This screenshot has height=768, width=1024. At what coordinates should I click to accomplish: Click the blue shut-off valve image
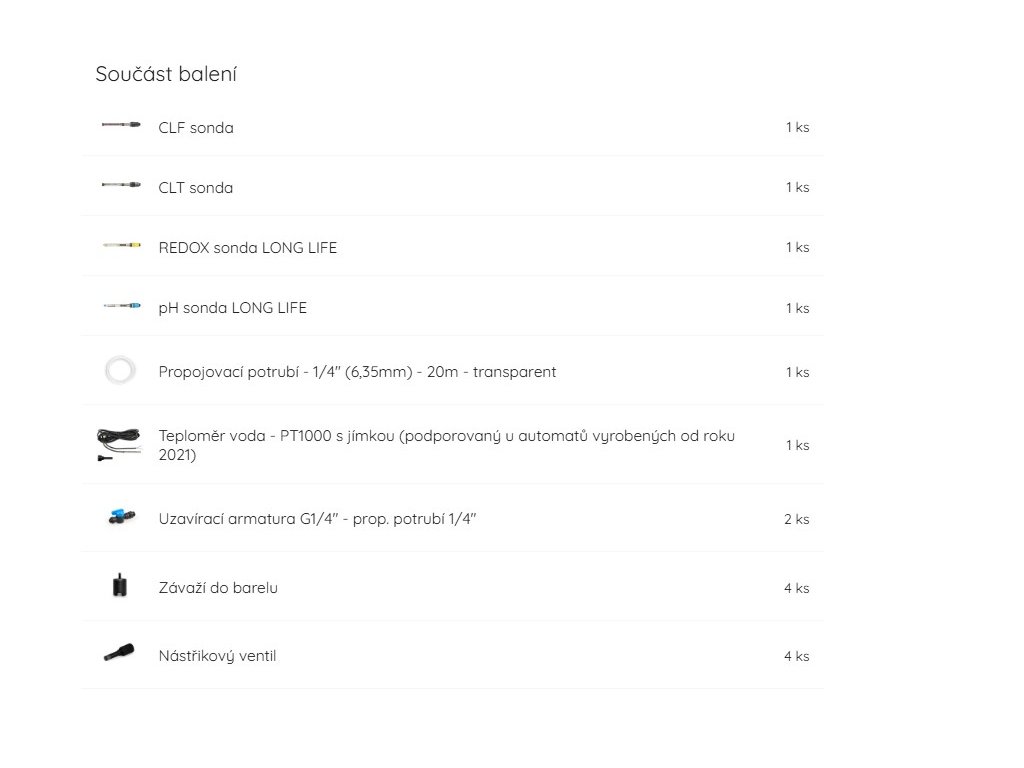click(x=118, y=518)
